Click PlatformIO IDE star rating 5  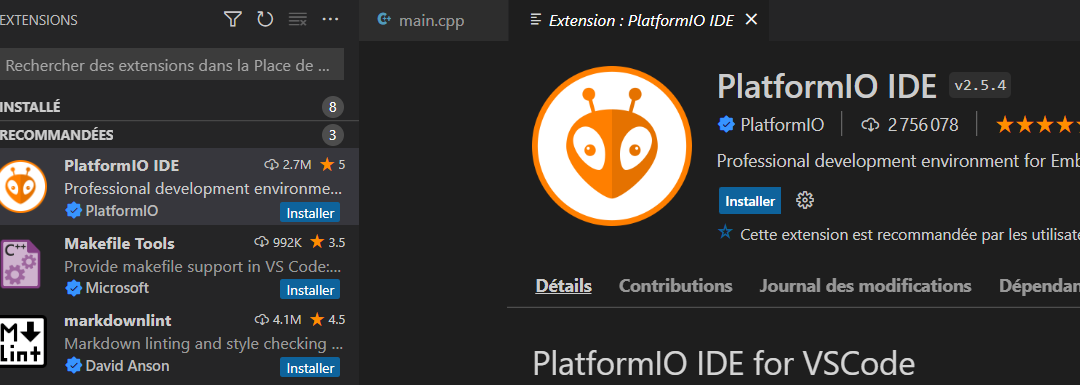tap(332, 165)
